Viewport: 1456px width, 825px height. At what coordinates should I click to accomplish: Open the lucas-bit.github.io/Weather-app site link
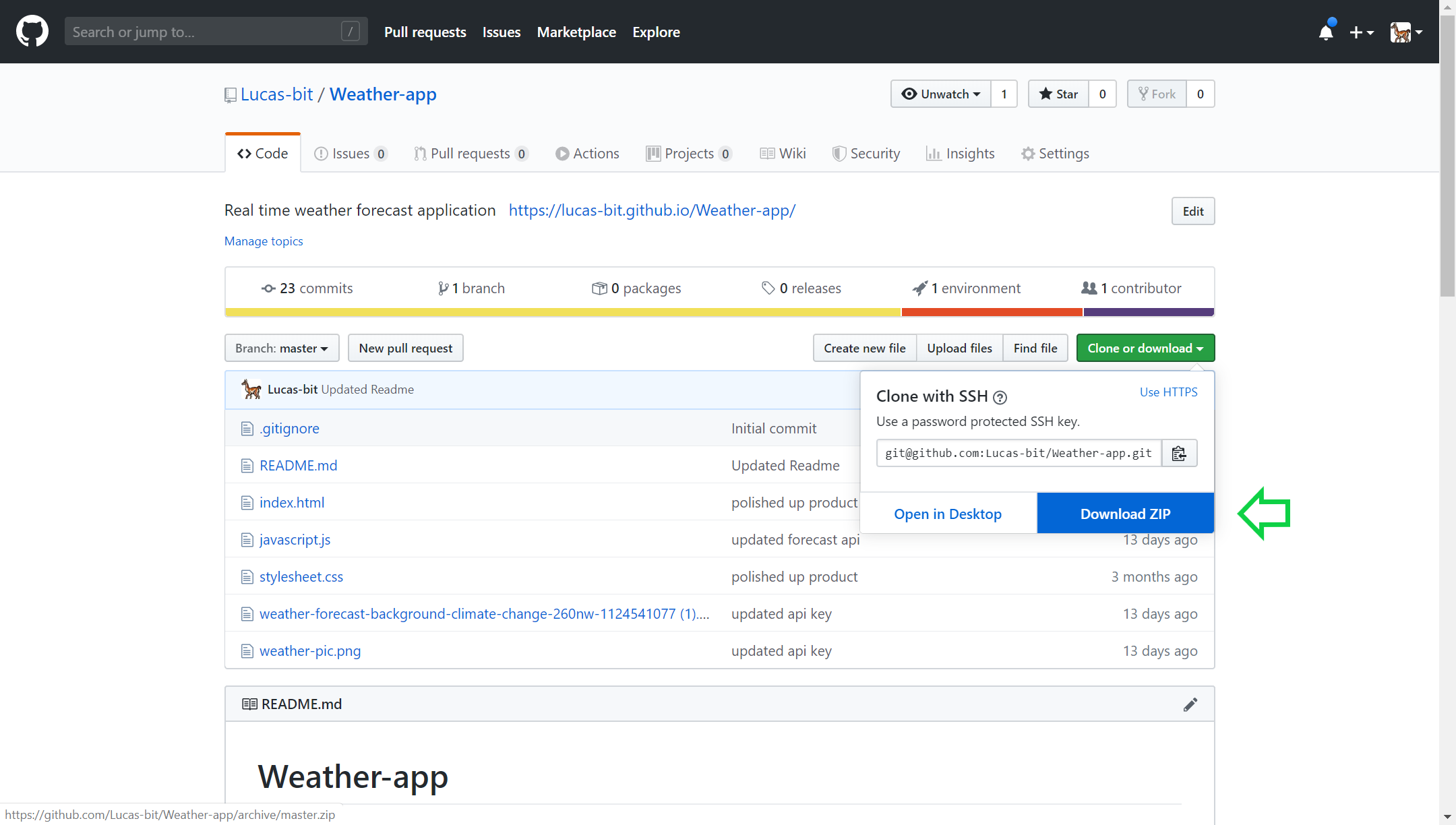coord(652,210)
